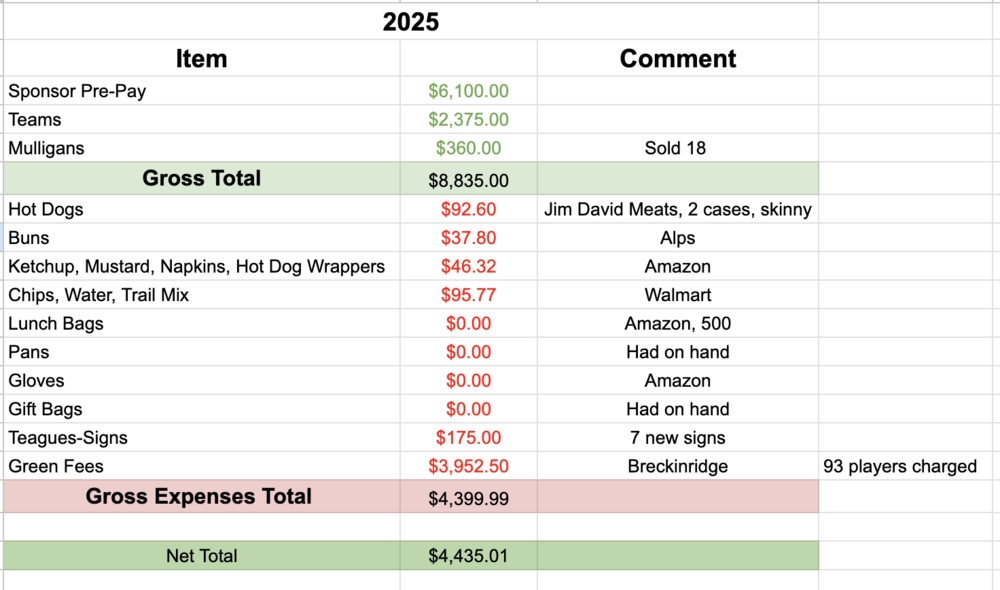Select the Buns $37.80 cell
The image size is (1000, 590).
[468, 238]
